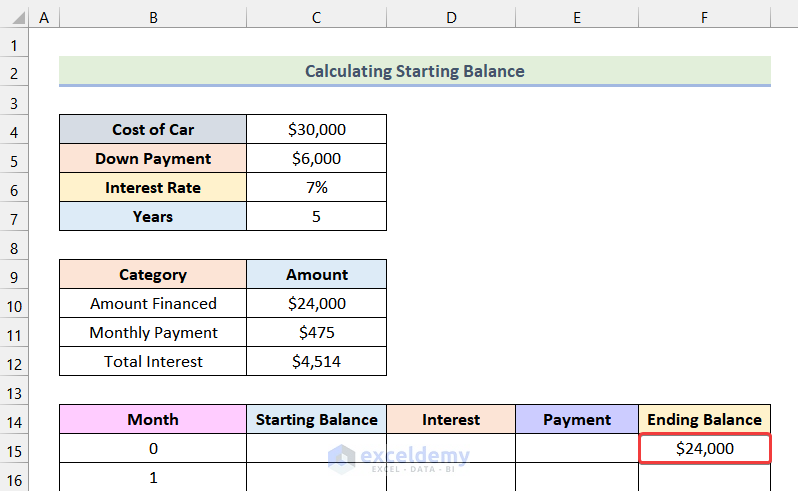
Task: Select column D header
Action: coord(451,17)
